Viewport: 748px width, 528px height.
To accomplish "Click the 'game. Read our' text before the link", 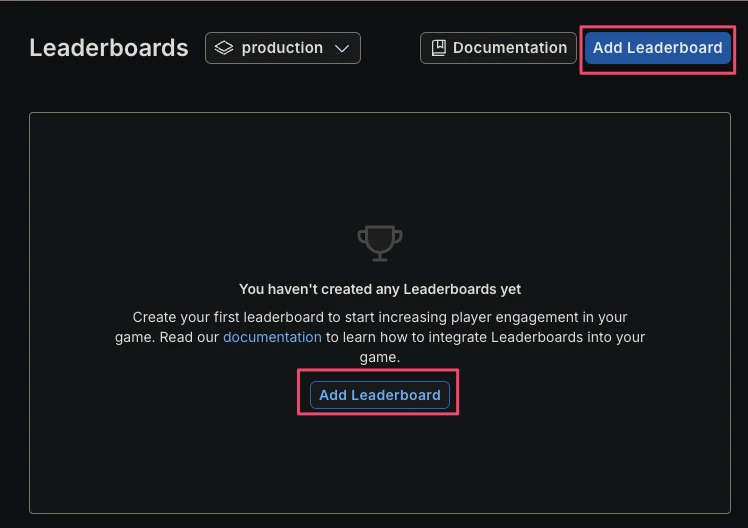I will pyautogui.click(x=167, y=337).
